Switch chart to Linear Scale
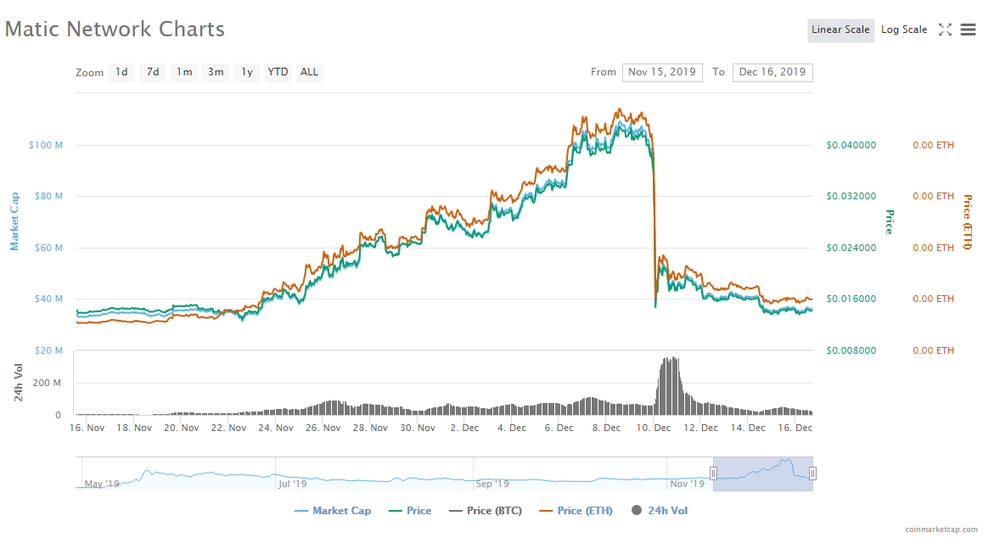This screenshot has height=548, width=1000. pyautogui.click(x=841, y=30)
